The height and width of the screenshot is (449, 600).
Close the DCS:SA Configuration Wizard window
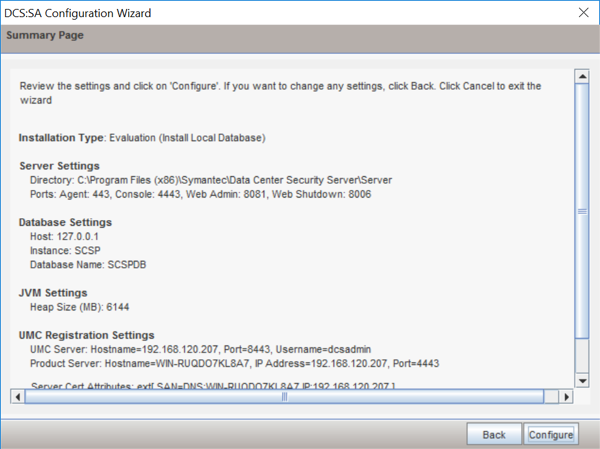click(584, 13)
